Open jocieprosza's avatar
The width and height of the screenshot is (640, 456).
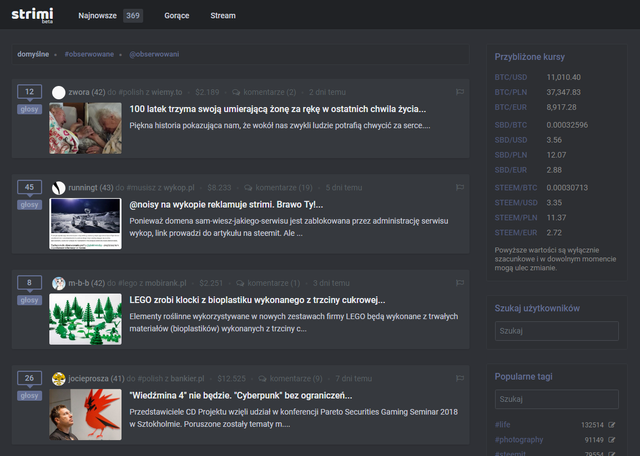point(58,379)
